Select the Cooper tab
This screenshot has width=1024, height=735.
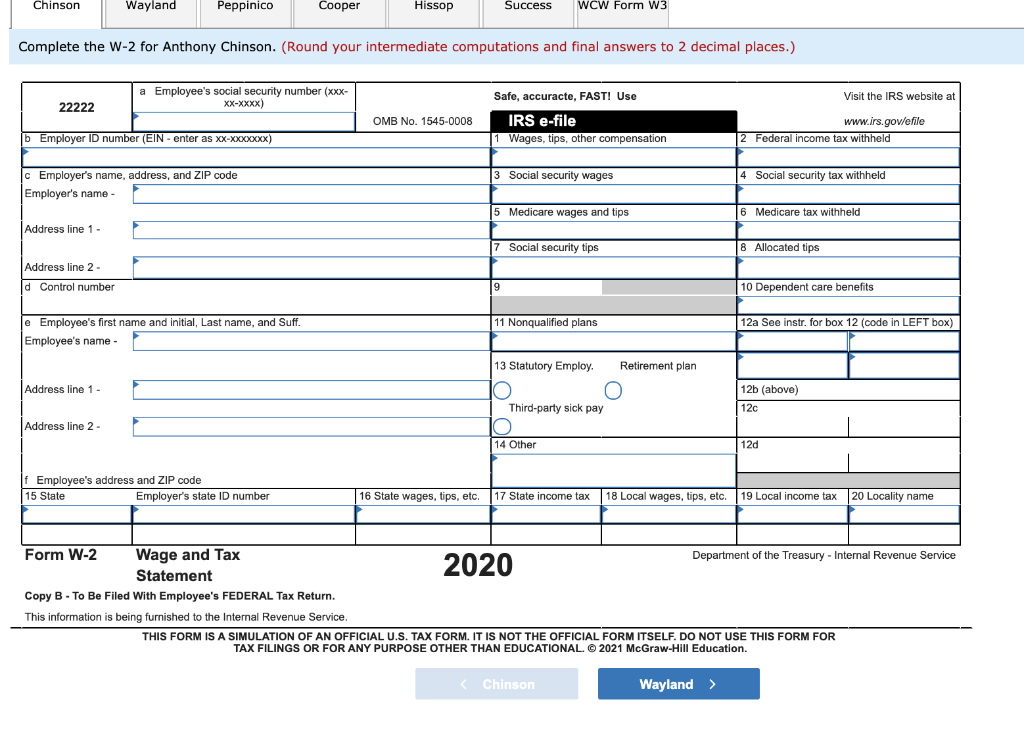pos(339,8)
